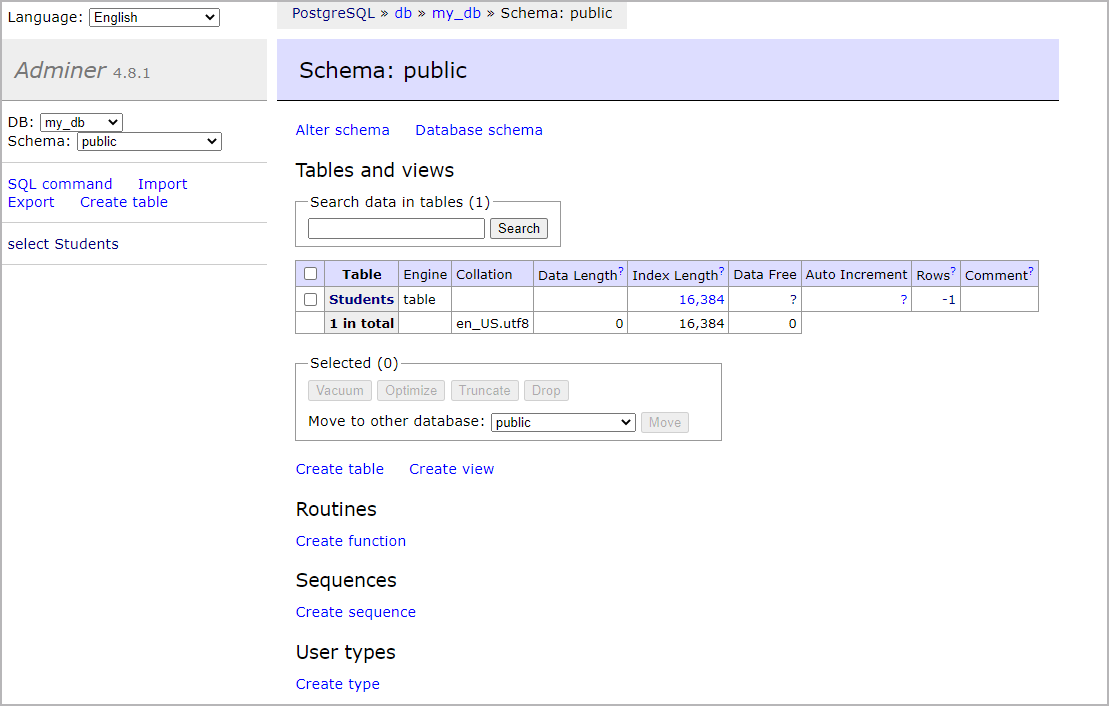
Task: Click the '1 in total' summary cell
Action: point(361,323)
